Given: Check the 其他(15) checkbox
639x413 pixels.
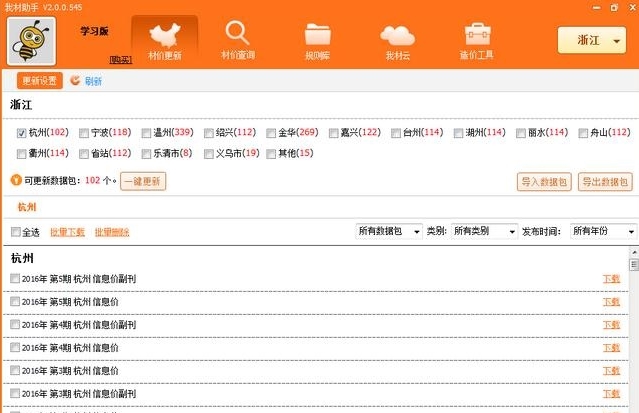Looking at the screenshot, I should (x=271, y=154).
